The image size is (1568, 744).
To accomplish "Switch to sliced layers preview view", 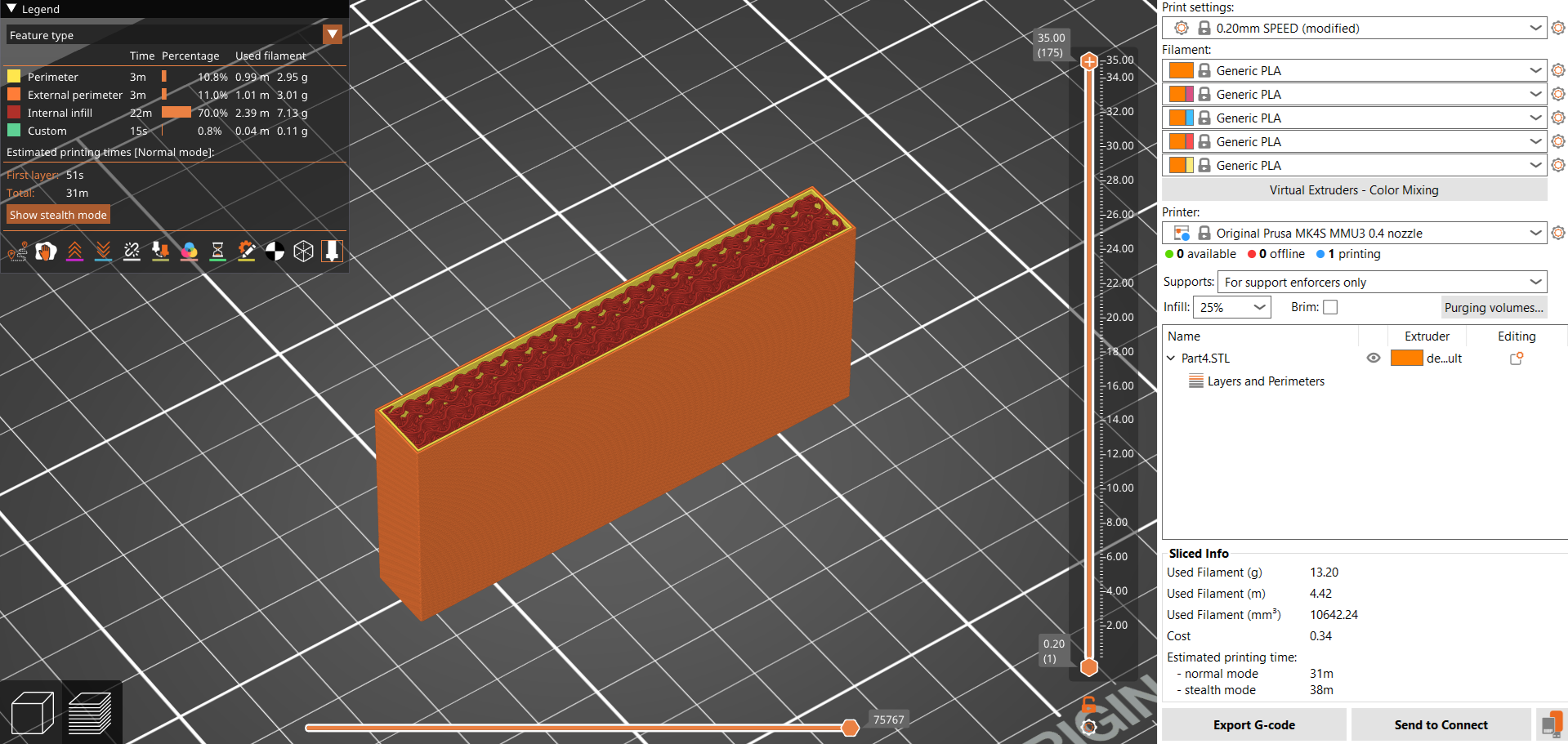I will (90, 713).
